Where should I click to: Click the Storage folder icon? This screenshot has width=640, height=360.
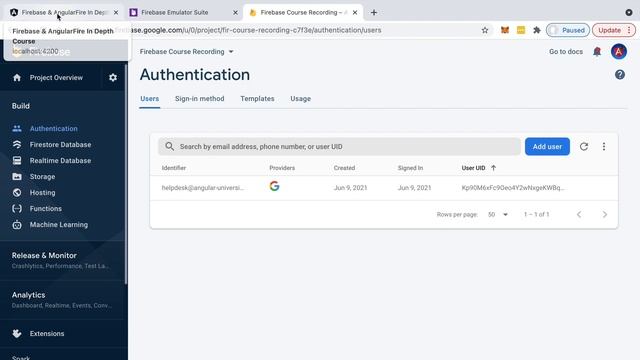tap(17, 176)
